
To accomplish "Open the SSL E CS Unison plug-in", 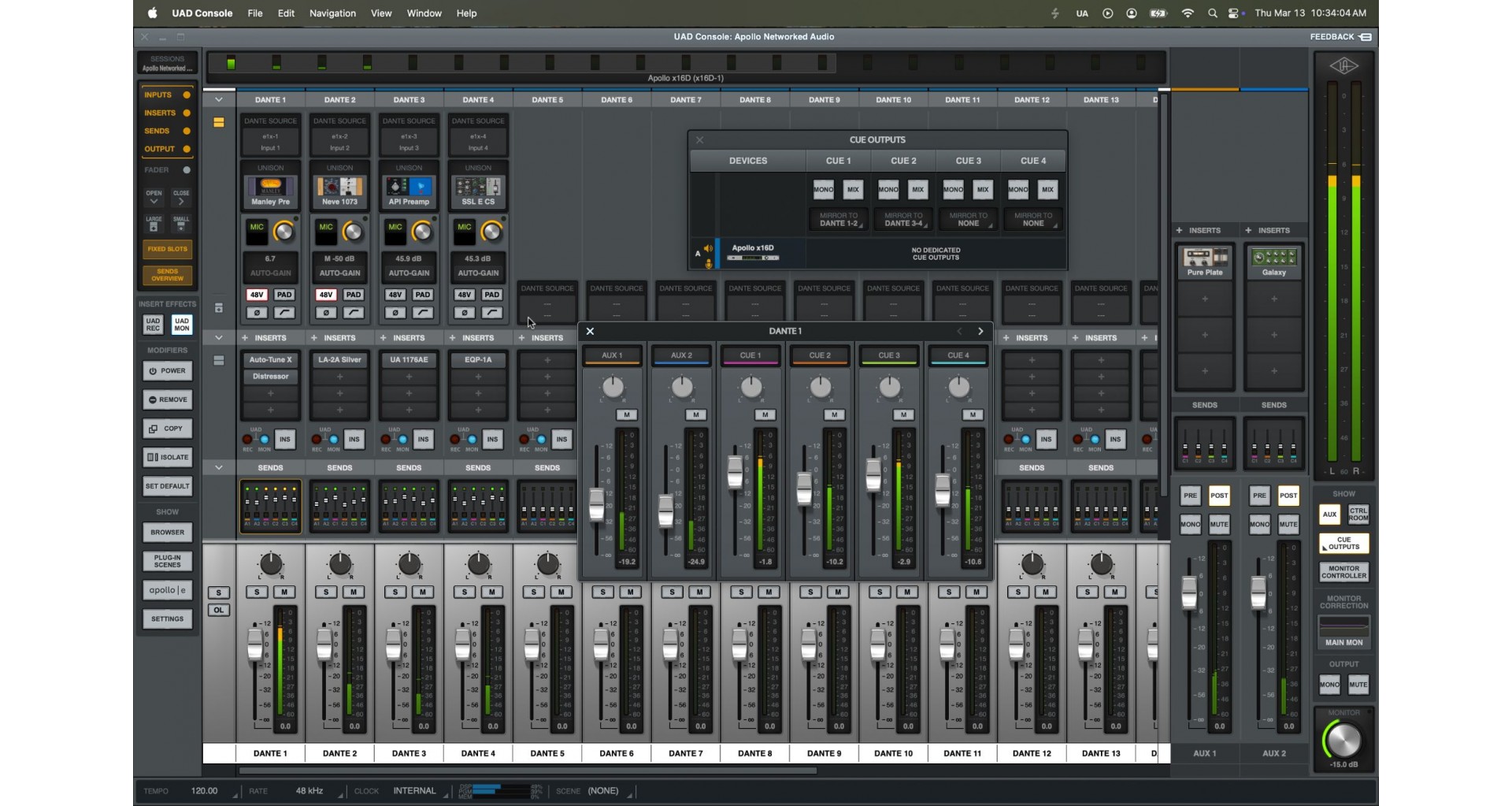I will [x=478, y=191].
